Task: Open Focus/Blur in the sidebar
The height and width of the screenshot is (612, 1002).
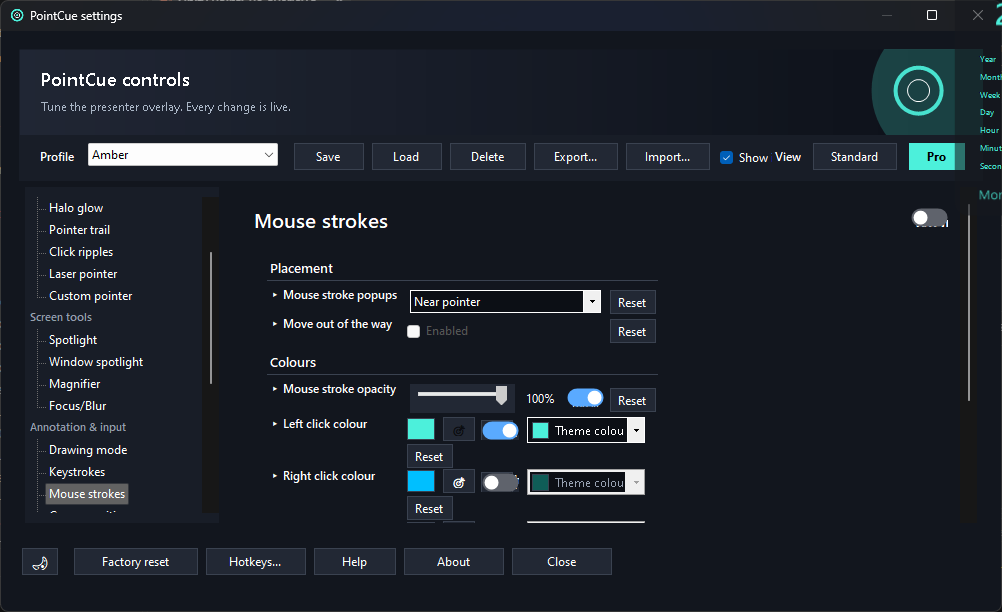Action: tap(77, 406)
